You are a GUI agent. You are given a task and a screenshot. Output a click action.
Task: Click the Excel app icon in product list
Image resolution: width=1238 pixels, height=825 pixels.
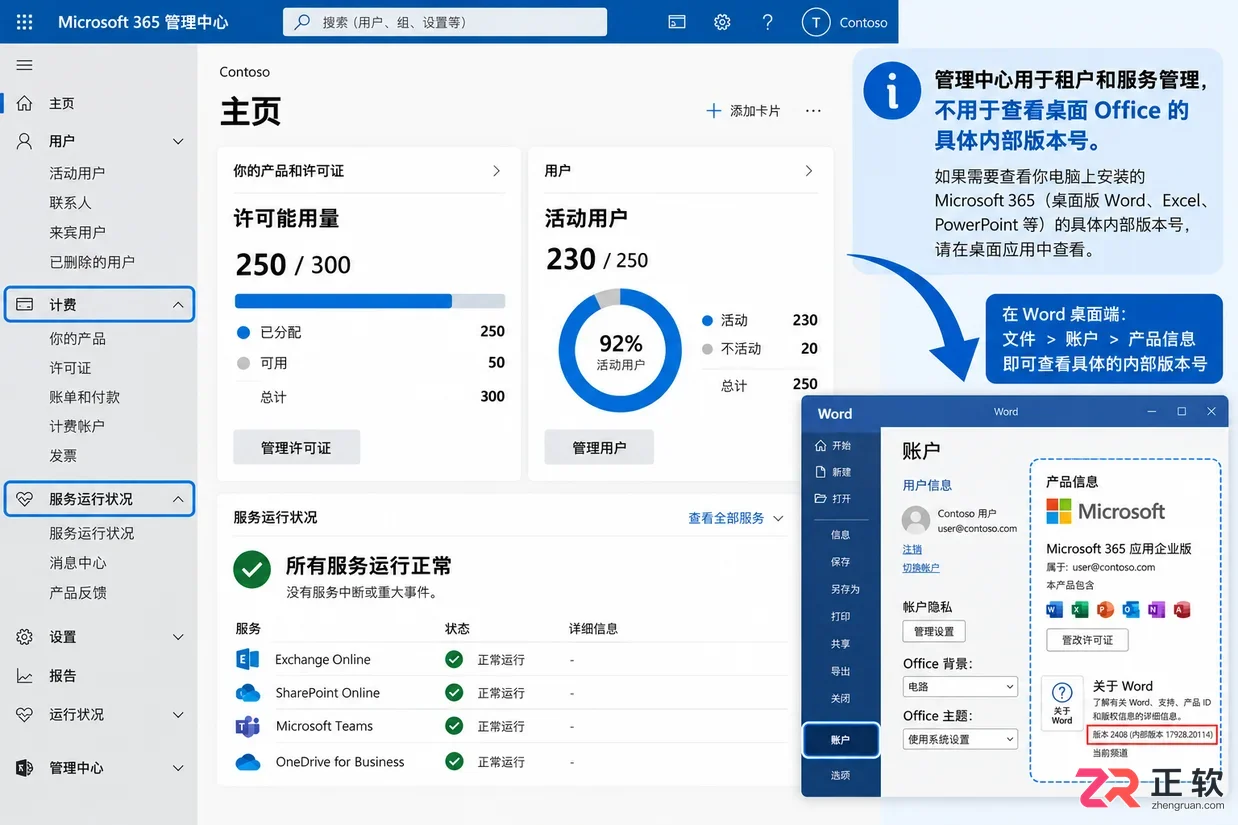click(x=1080, y=609)
